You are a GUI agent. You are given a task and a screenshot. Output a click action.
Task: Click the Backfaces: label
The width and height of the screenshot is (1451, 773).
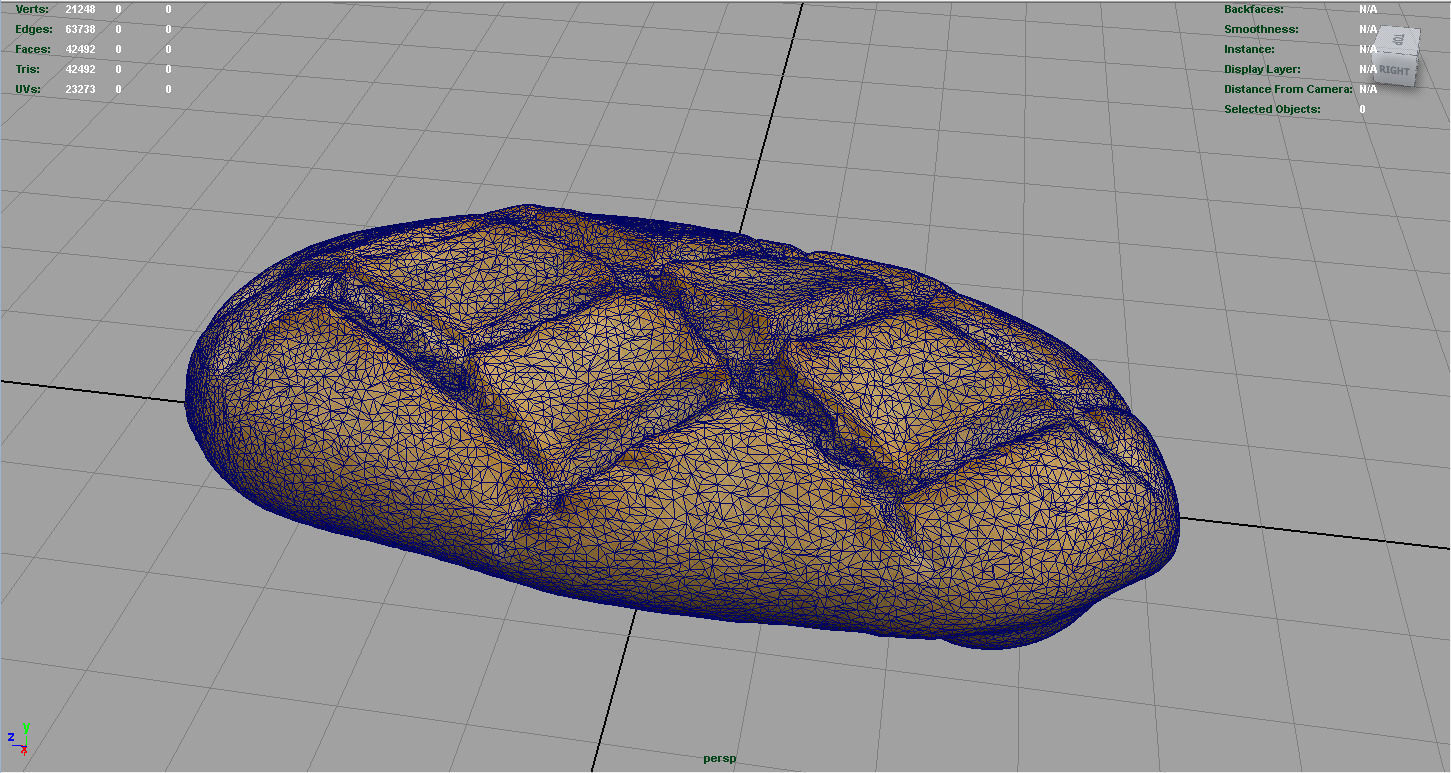[x=1254, y=9]
